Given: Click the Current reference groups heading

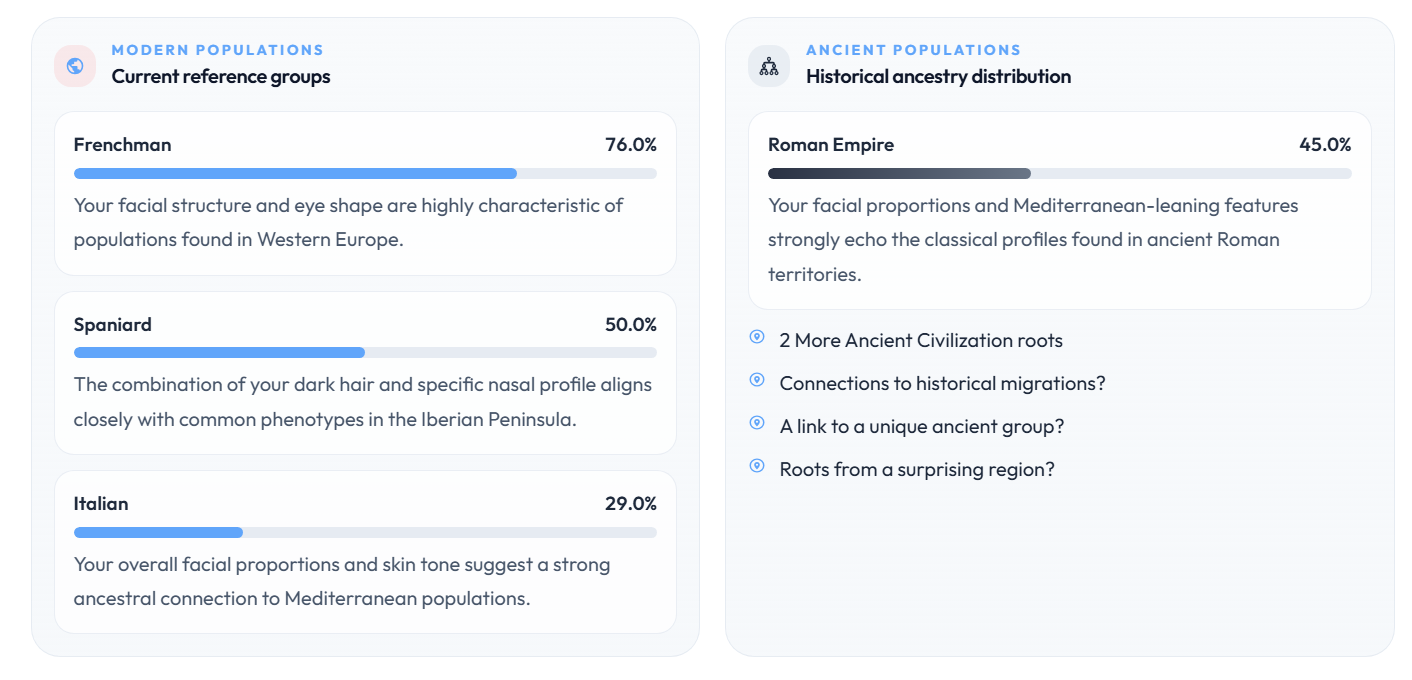Looking at the screenshot, I should pyautogui.click(x=221, y=77).
